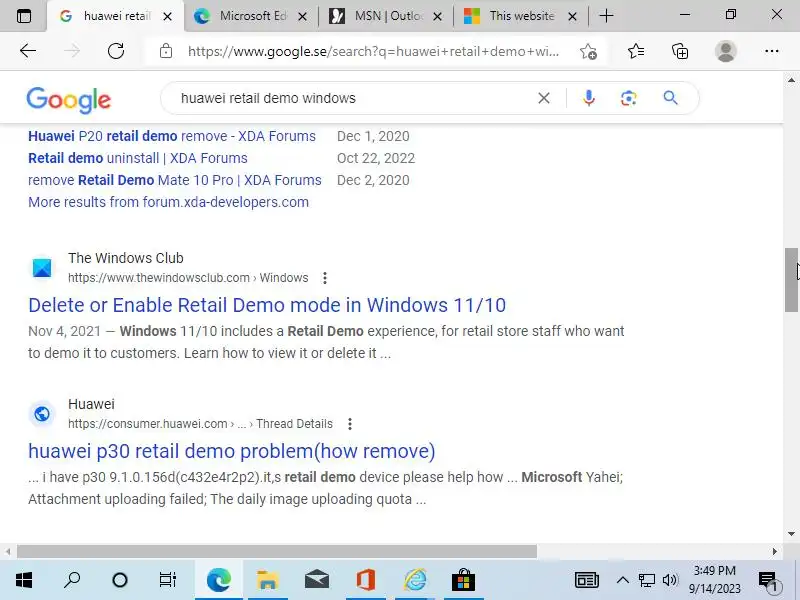Open the tab actions menu icon
Viewport: 800px width, 600px height.
click(x=23, y=16)
